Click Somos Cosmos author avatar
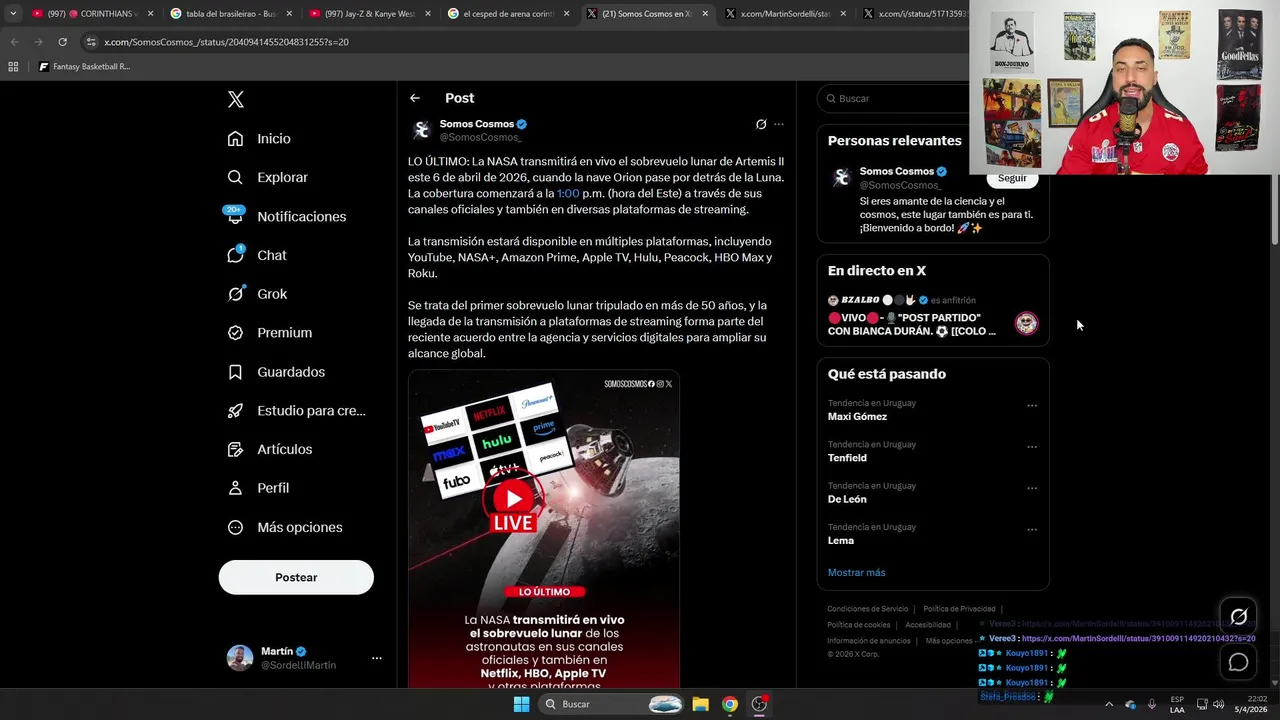Image resolution: width=1280 pixels, height=720 pixels. (x=421, y=130)
